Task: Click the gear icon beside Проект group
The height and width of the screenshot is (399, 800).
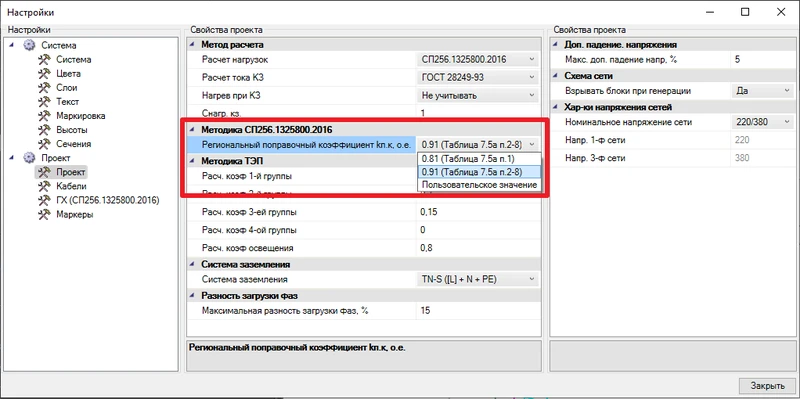Action: point(29,158)
